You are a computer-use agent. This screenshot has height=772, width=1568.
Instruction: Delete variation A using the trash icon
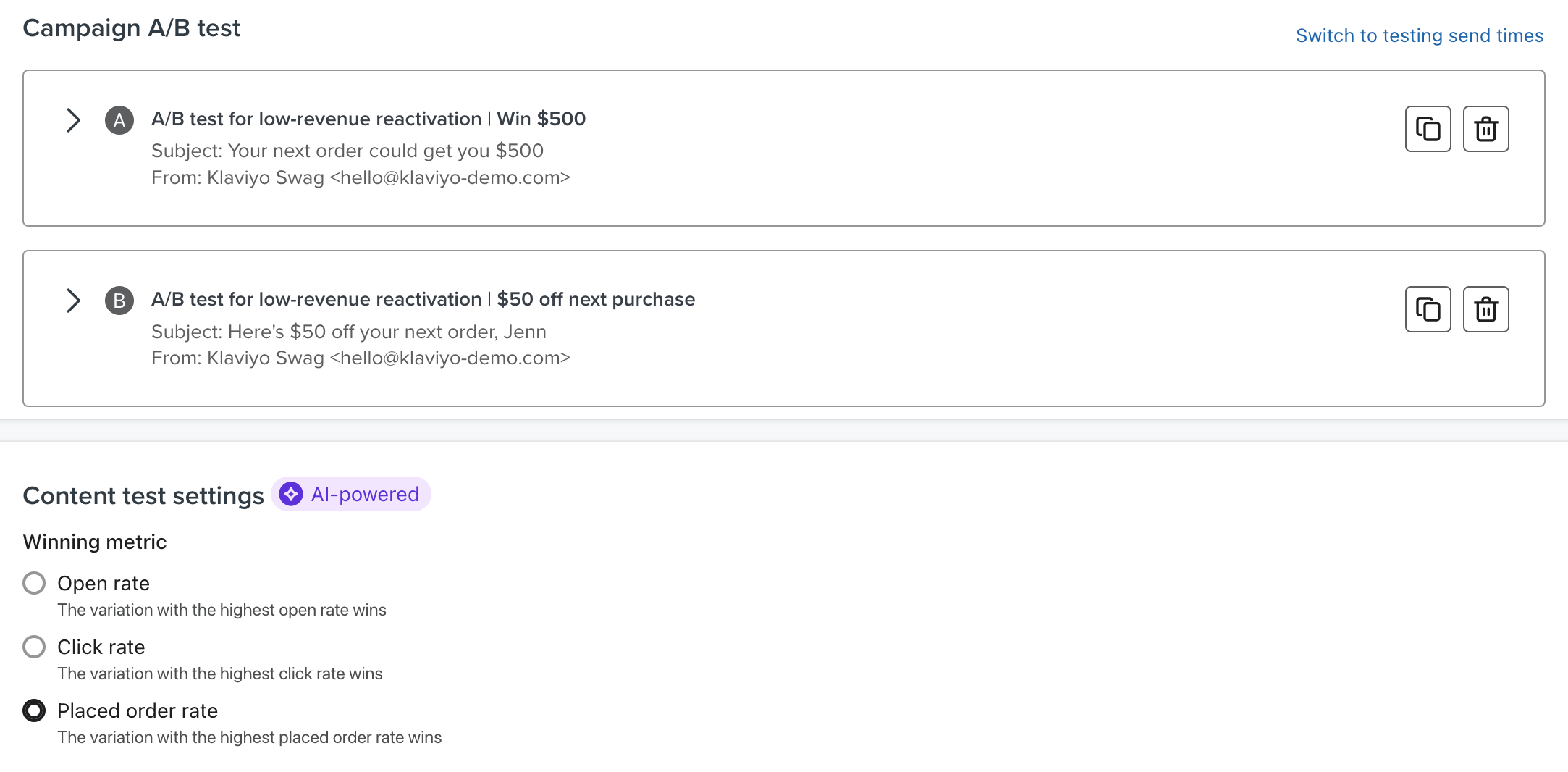[1485, 129]
